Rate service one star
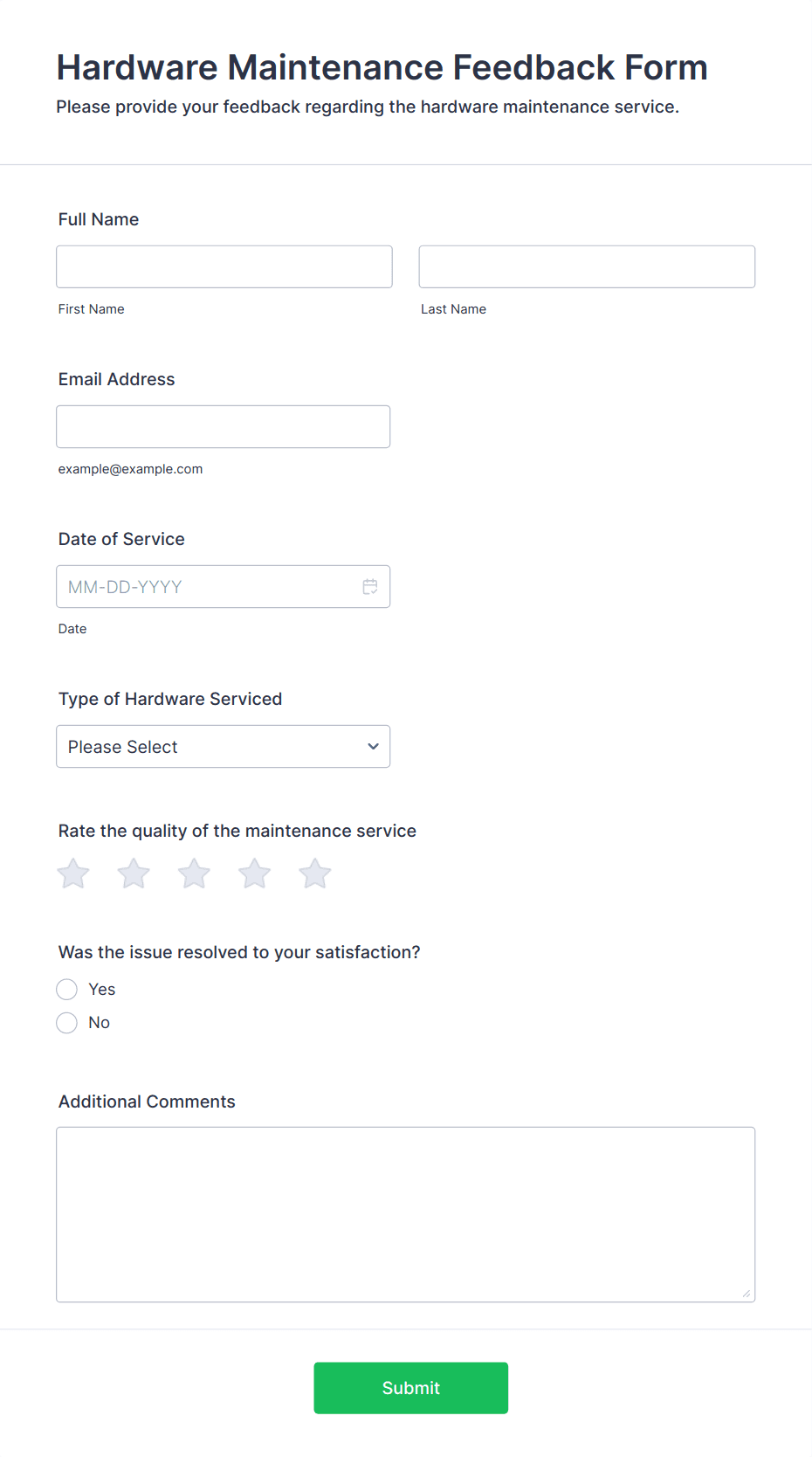Viewport: 812px width, 1457px height. coord(73,874)
